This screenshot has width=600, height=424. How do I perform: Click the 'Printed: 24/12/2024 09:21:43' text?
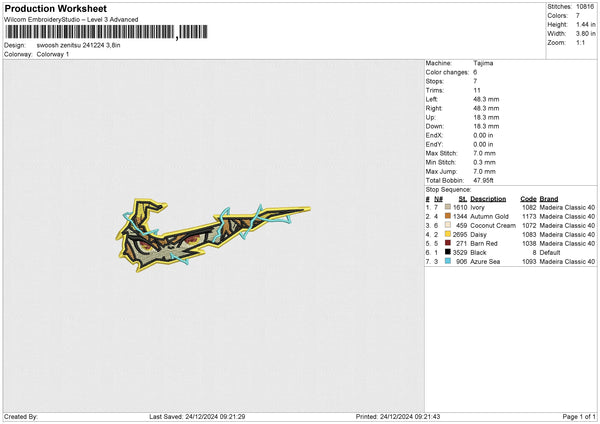[x=398, y=416]
